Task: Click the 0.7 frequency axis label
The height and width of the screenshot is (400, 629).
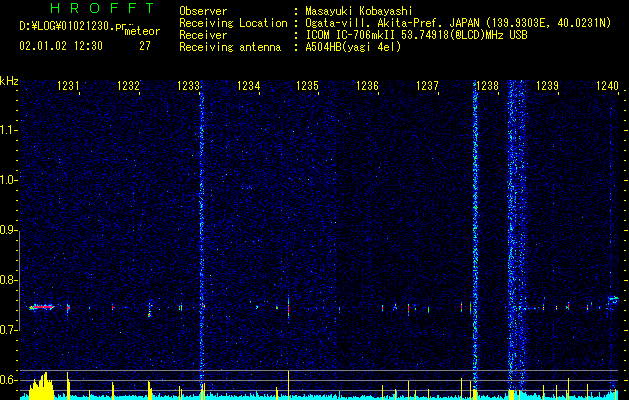Action: click(x=8, y=330)
